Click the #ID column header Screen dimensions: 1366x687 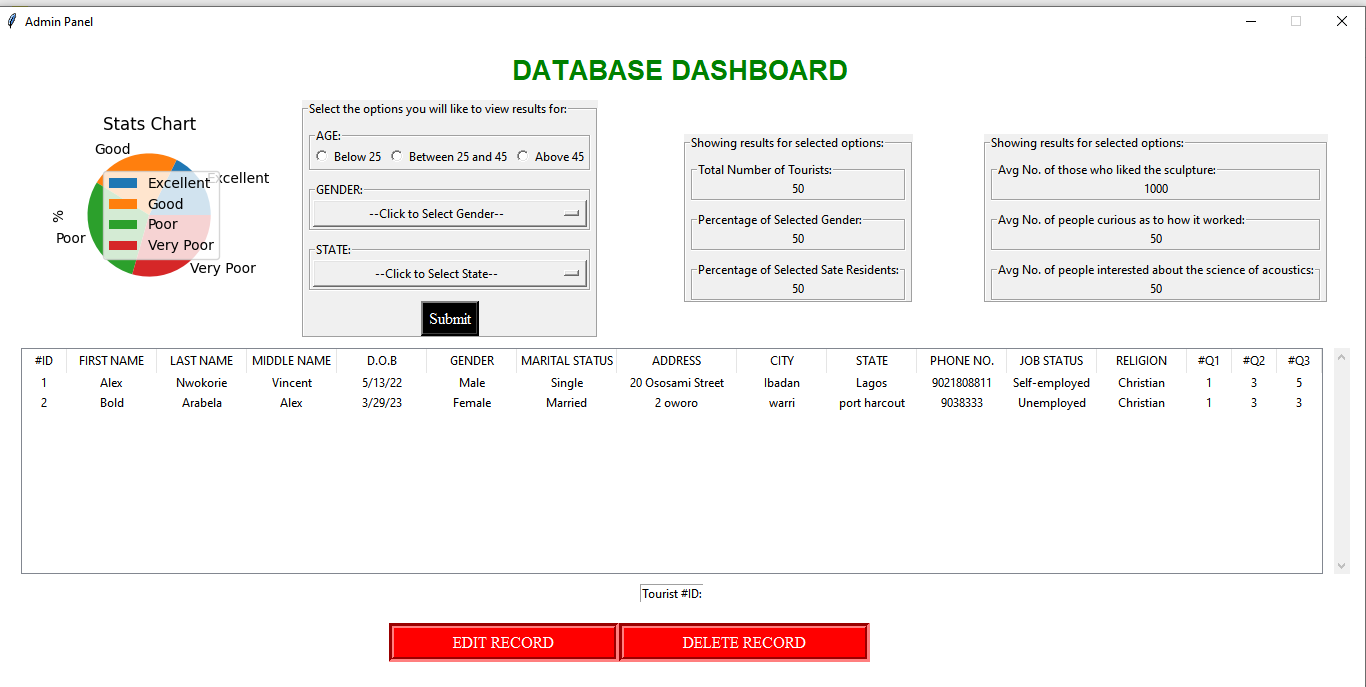44,361
